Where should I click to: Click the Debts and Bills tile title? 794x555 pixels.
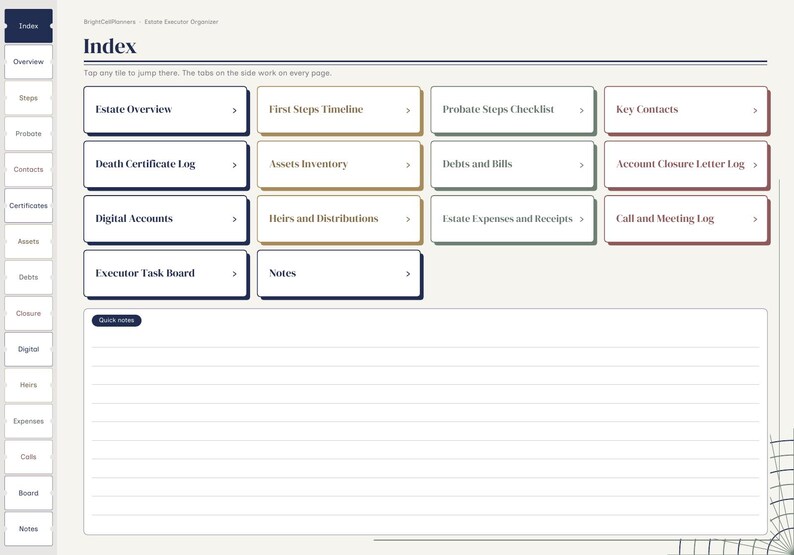[478, 164]
